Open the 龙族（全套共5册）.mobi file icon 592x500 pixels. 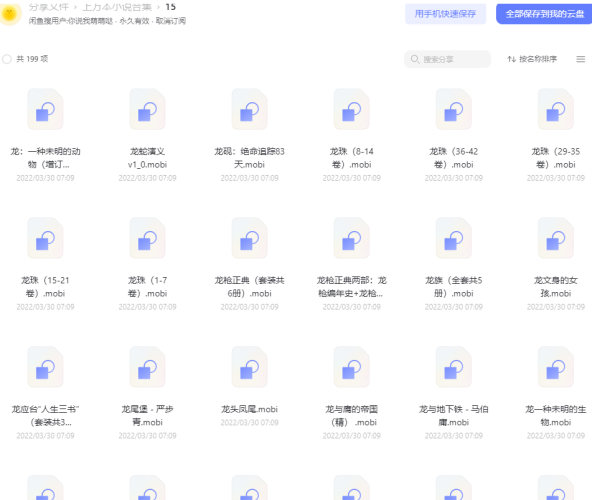point(453,238)
